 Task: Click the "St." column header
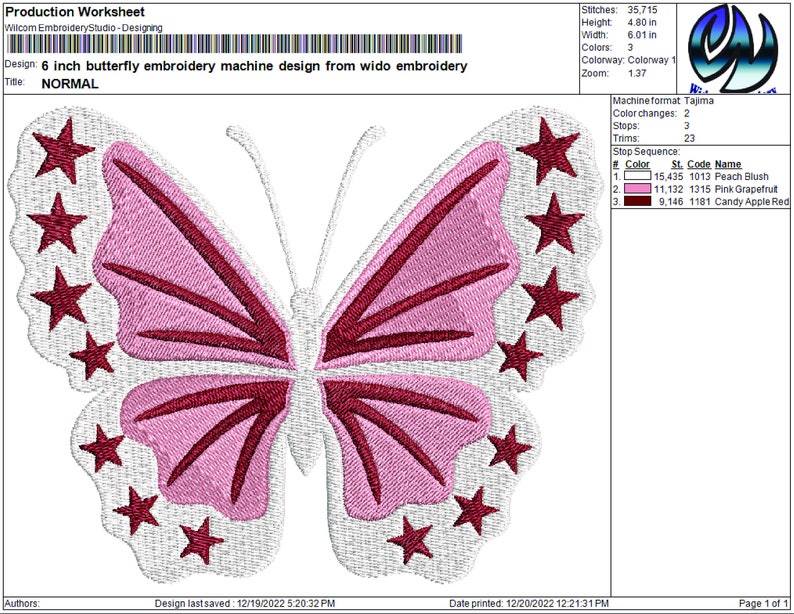tap(677, 164)
